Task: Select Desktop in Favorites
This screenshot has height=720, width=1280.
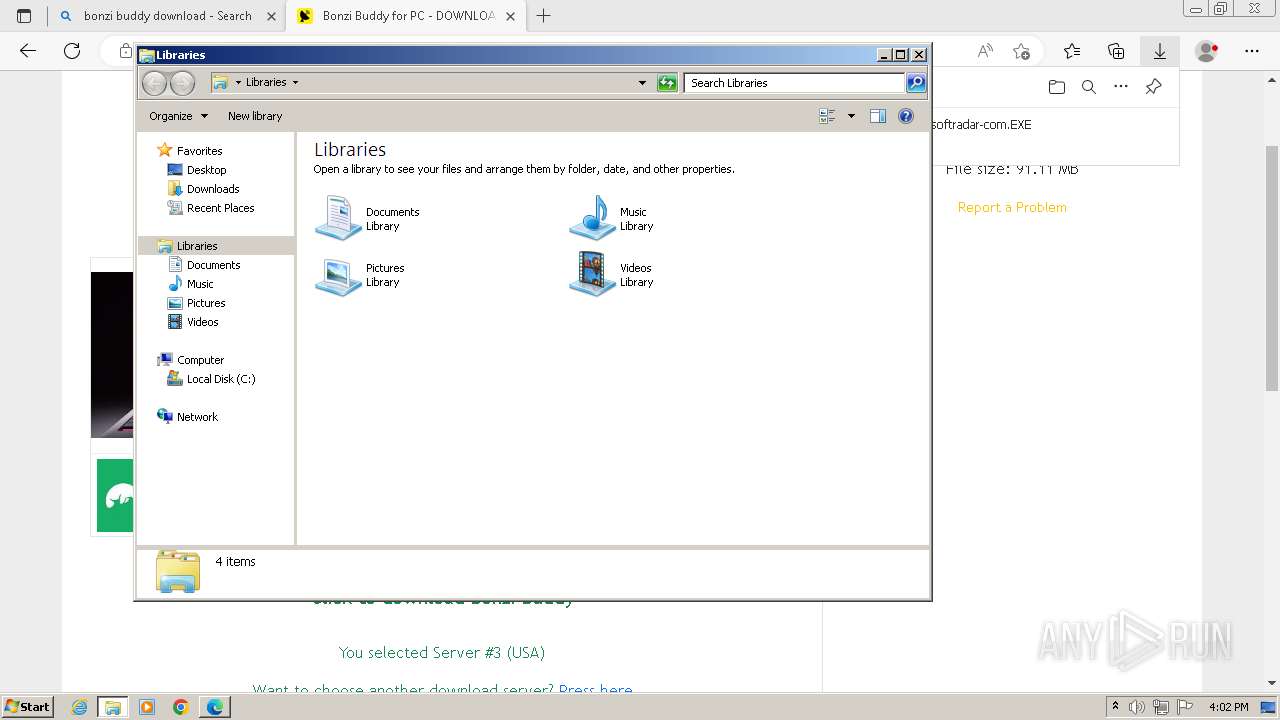Action: [206, 170]
